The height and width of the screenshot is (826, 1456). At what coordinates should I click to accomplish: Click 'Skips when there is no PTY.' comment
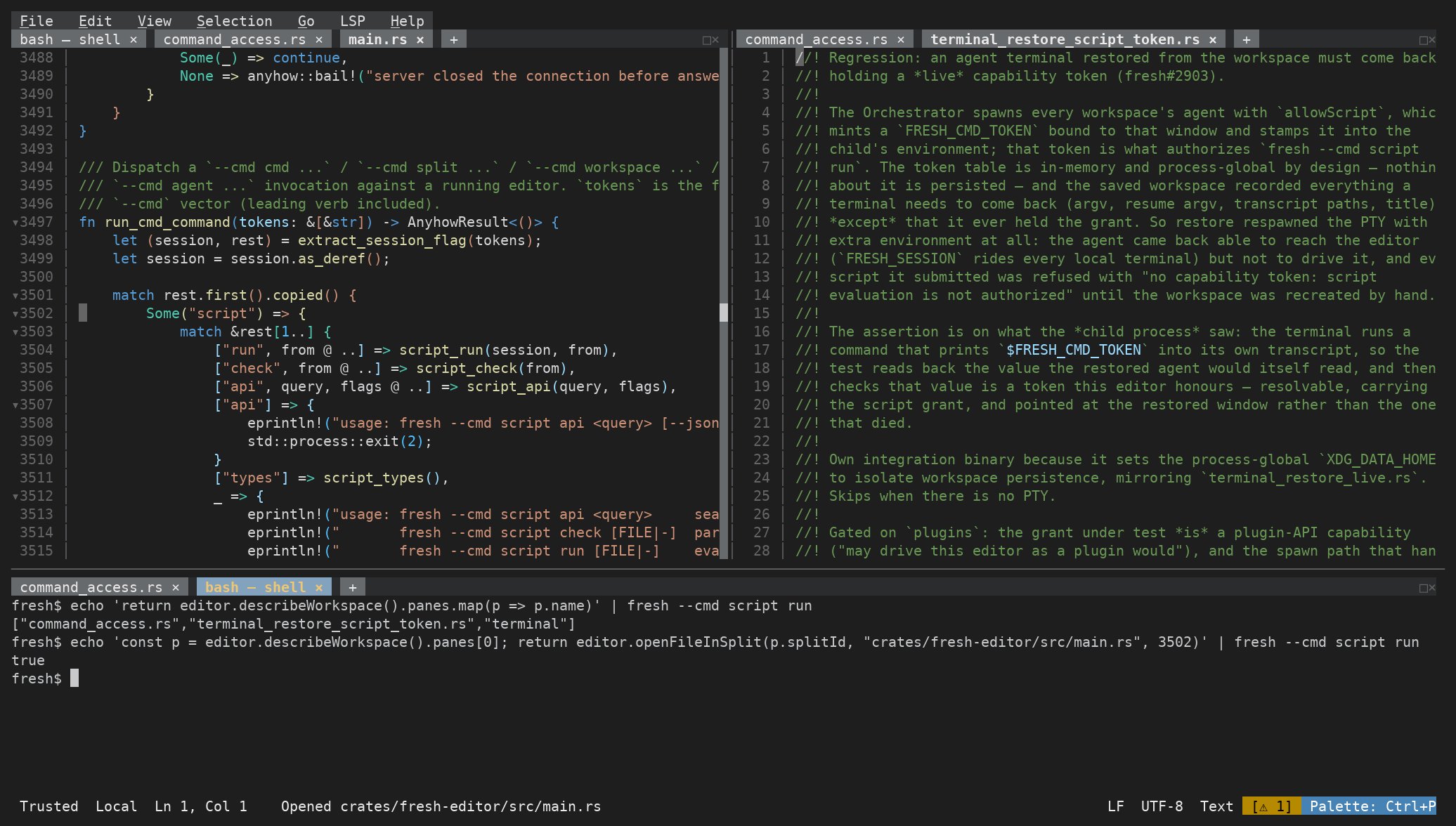(x=943, y=497)
